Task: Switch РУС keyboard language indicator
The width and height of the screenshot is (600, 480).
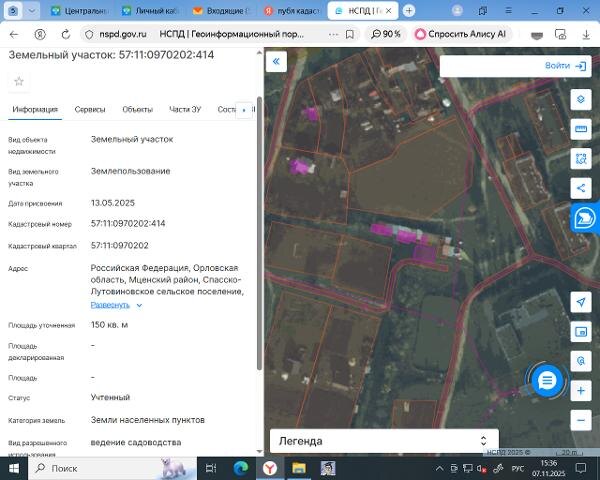Action: pyautogui.click(x=518, y=469)
